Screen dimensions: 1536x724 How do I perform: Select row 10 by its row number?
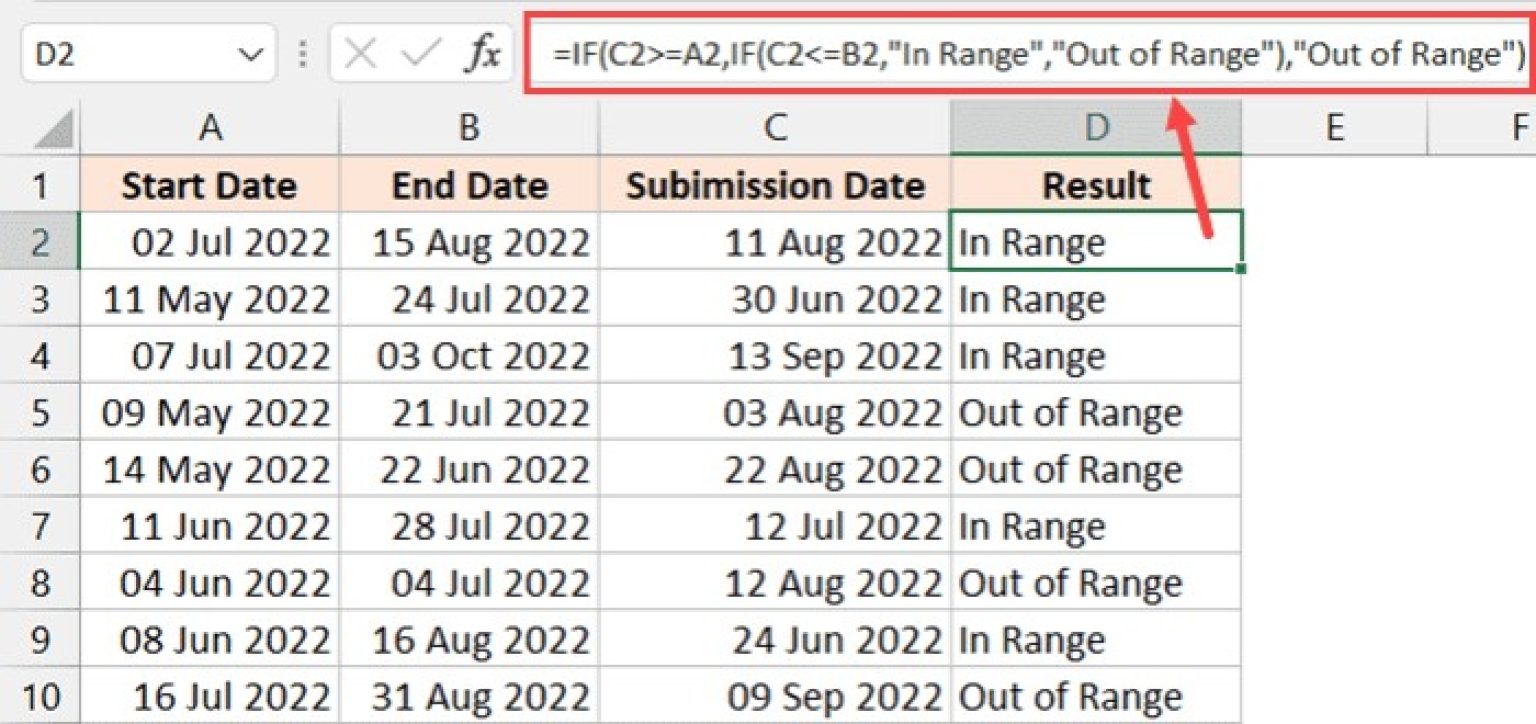point(40,695)
